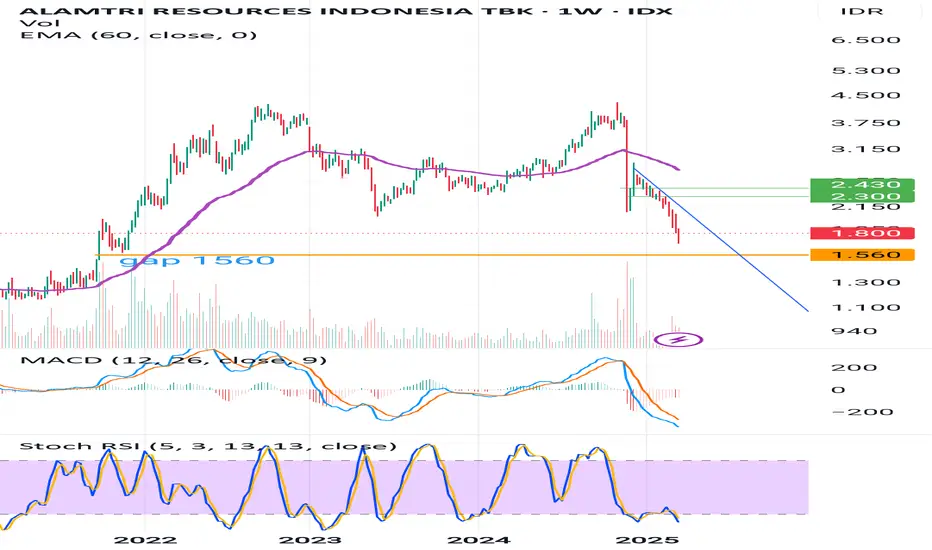Click the 2024 time axis label
The image size is (932, 550).
pos(479,540)
